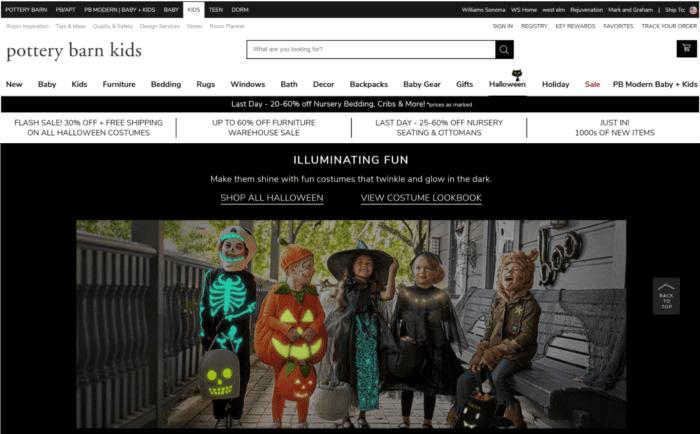
Task: Visit the west elm link
Action: 554,10
